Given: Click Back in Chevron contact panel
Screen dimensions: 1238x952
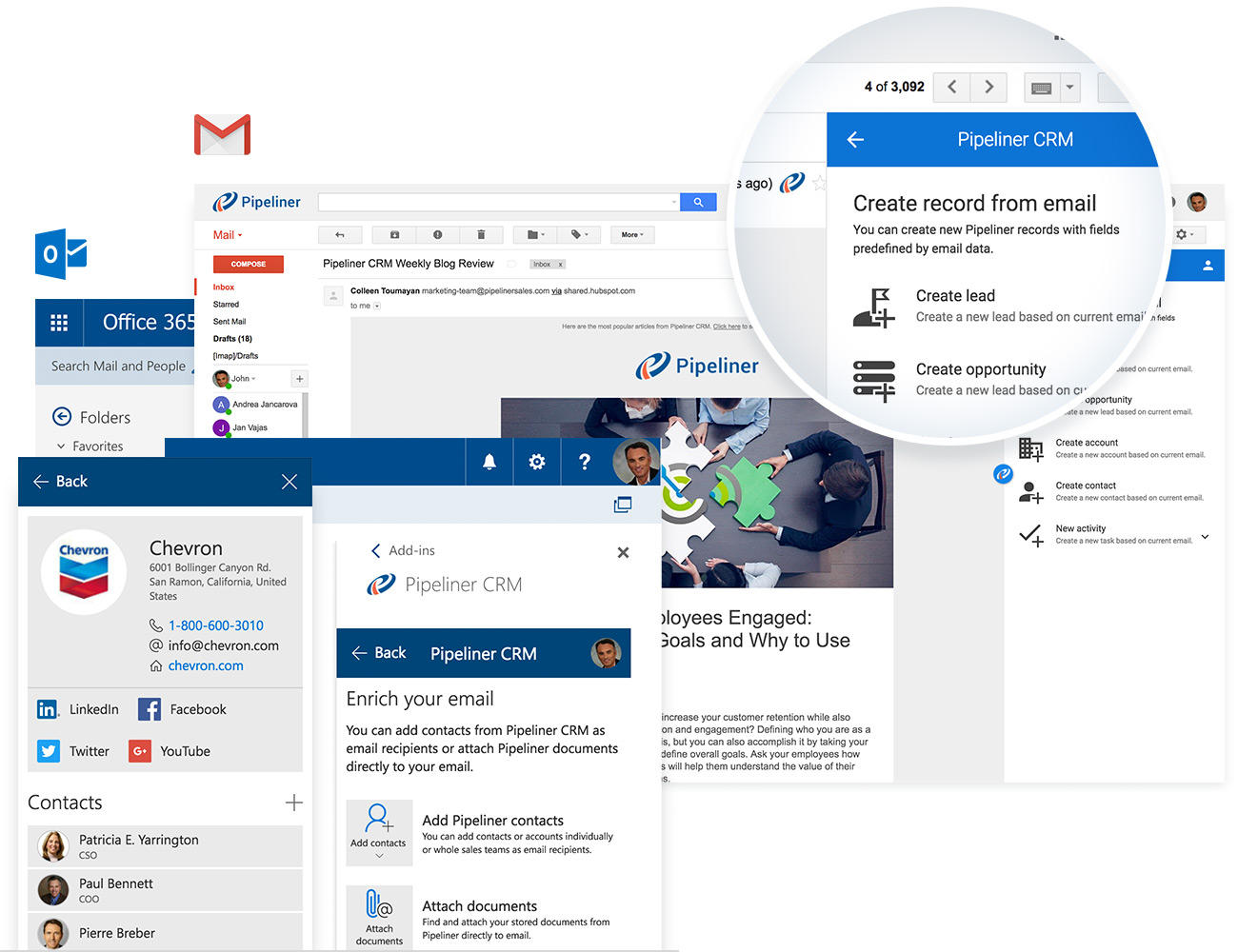Looking at the screenshot, I should tap(60, 482).
